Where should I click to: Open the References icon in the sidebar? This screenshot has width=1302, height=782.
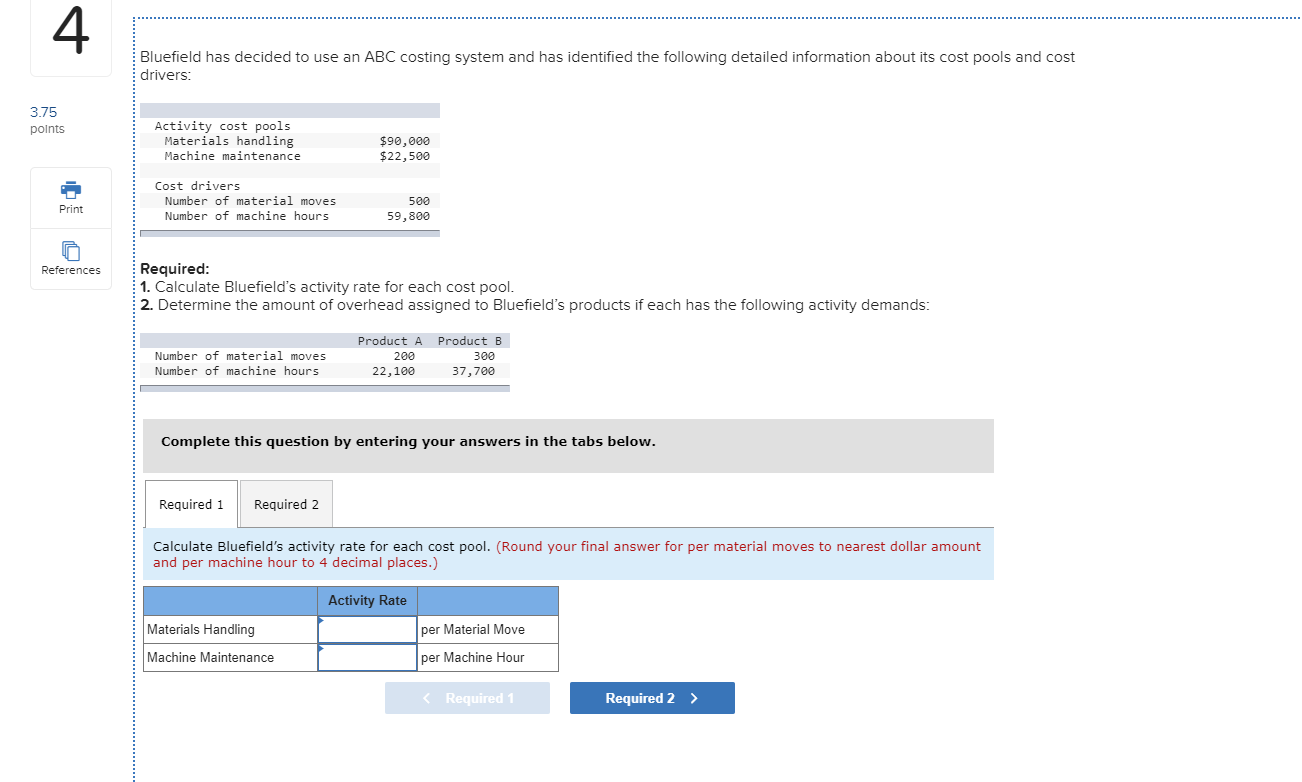point(70,258)
